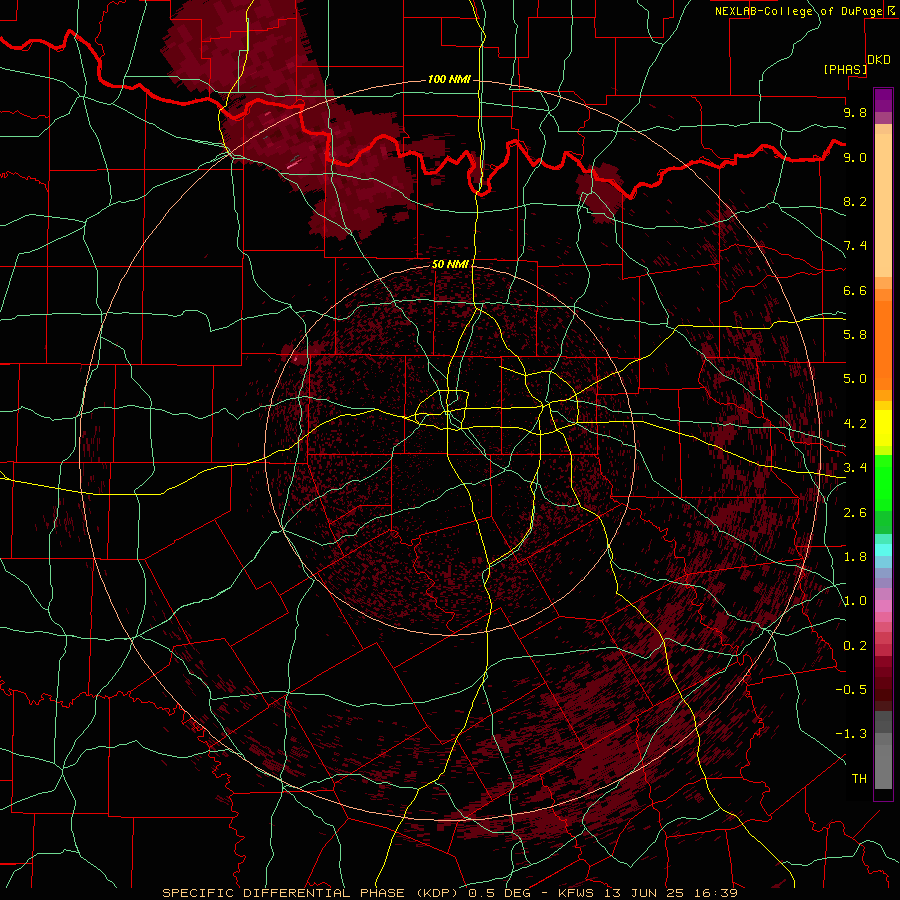Click the 3.4 scale value

(x=855, y=468)
